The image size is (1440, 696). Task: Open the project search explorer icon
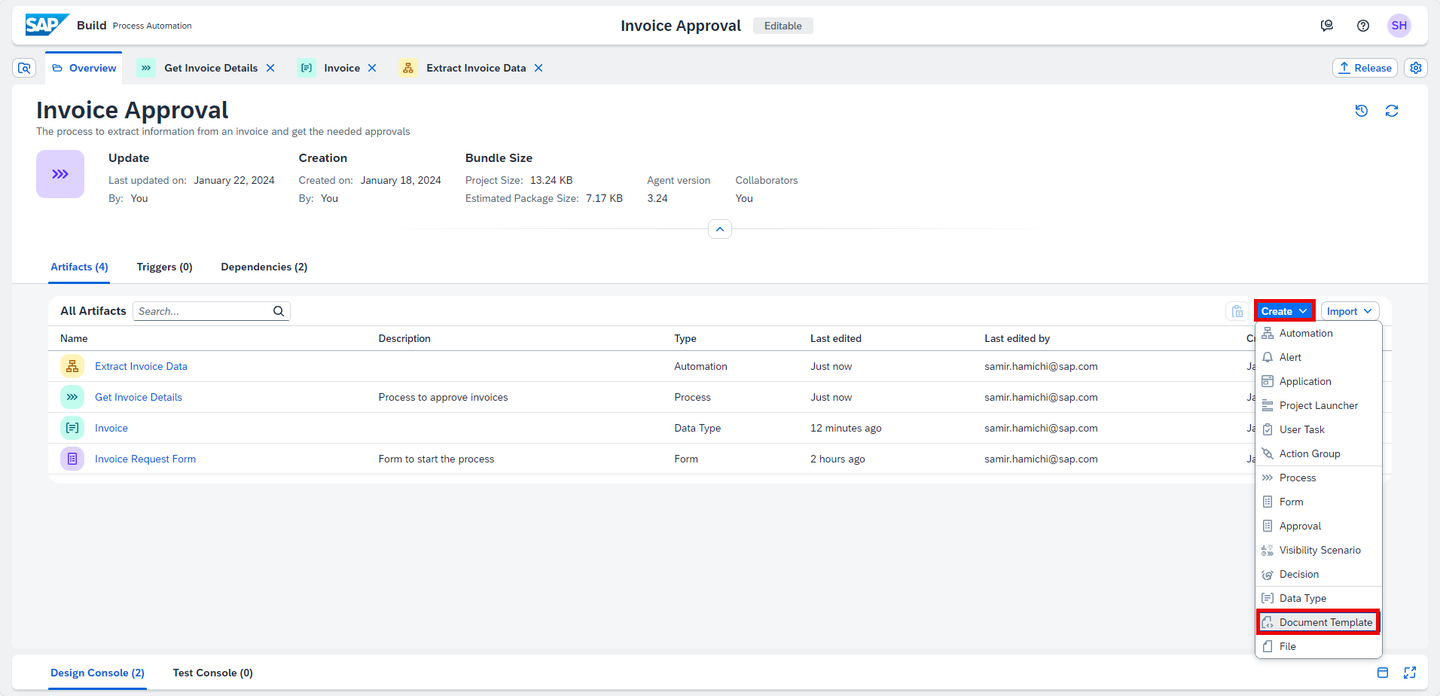tap(25, 68)
